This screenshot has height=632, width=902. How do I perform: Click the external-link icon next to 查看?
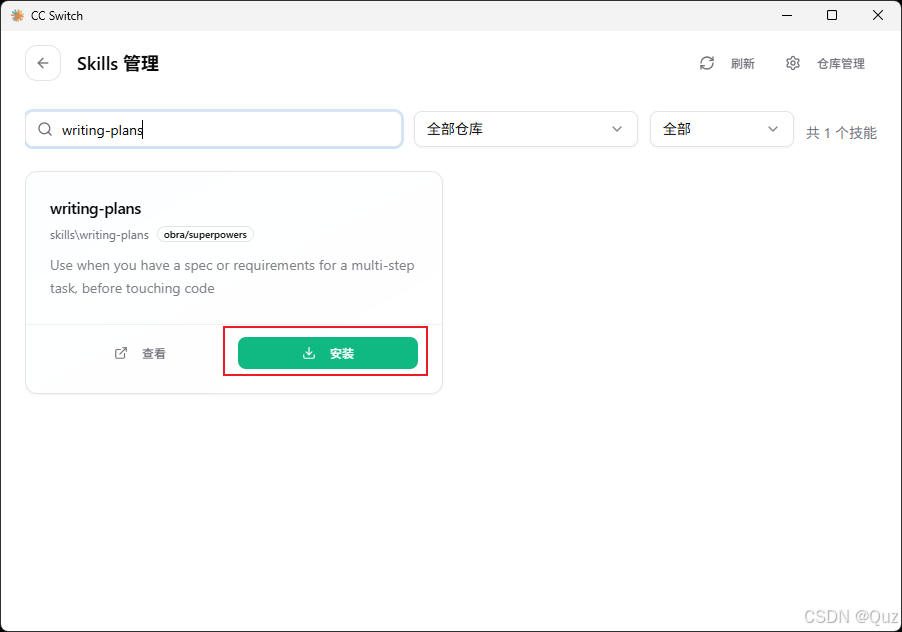[120, 353]
